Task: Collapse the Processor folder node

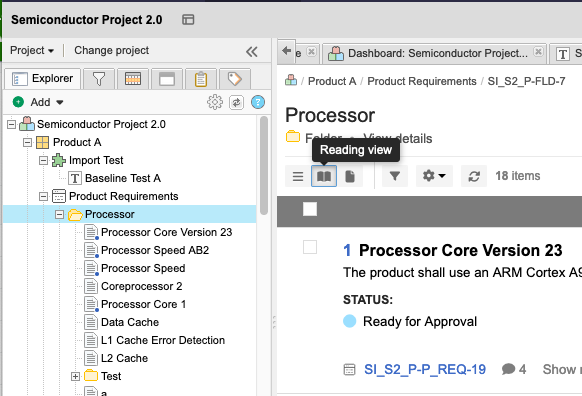Action: tap(59, 214)
